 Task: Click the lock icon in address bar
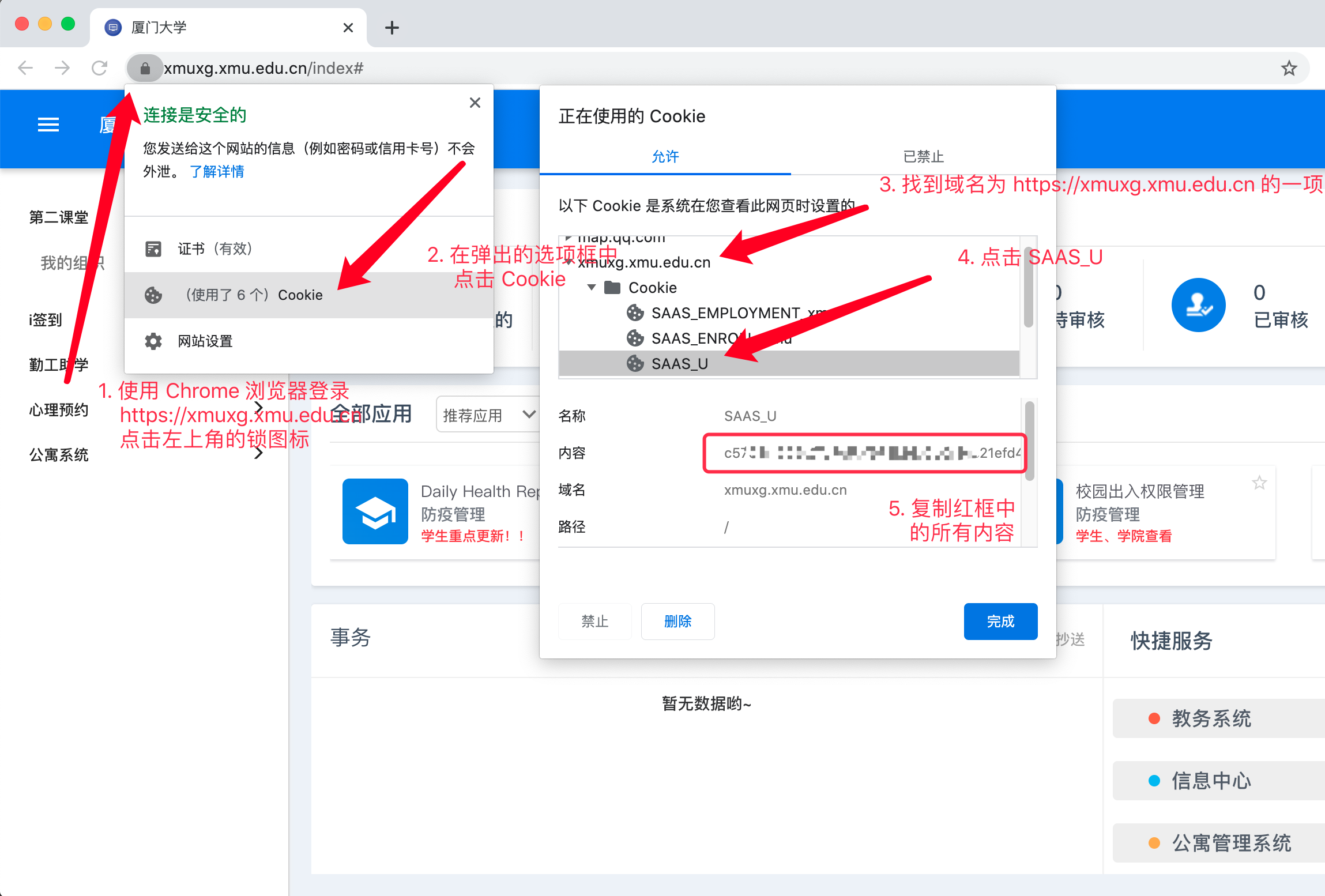coord(145,69)
